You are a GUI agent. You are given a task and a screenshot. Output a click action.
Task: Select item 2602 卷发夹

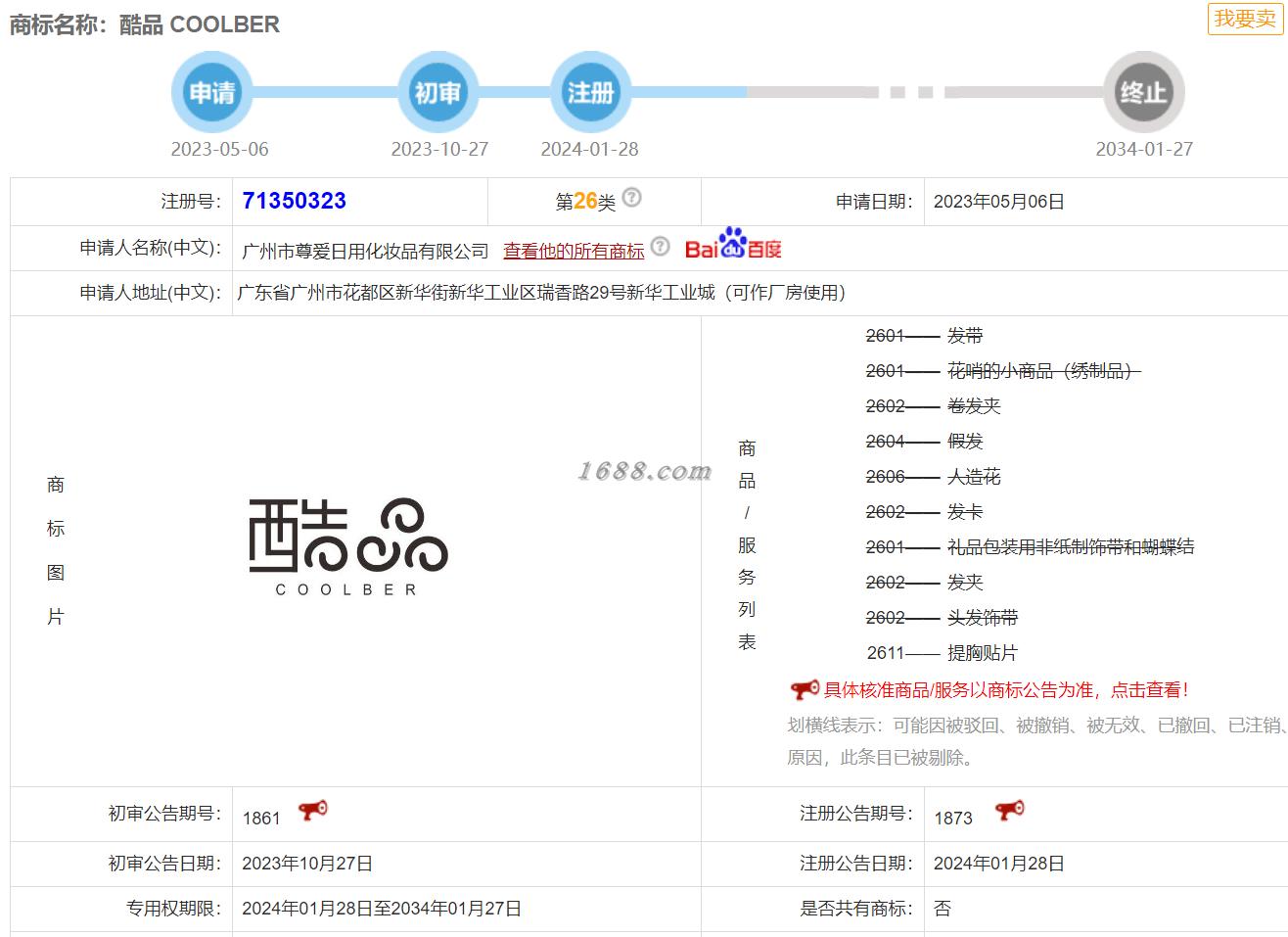pos(934,406)
